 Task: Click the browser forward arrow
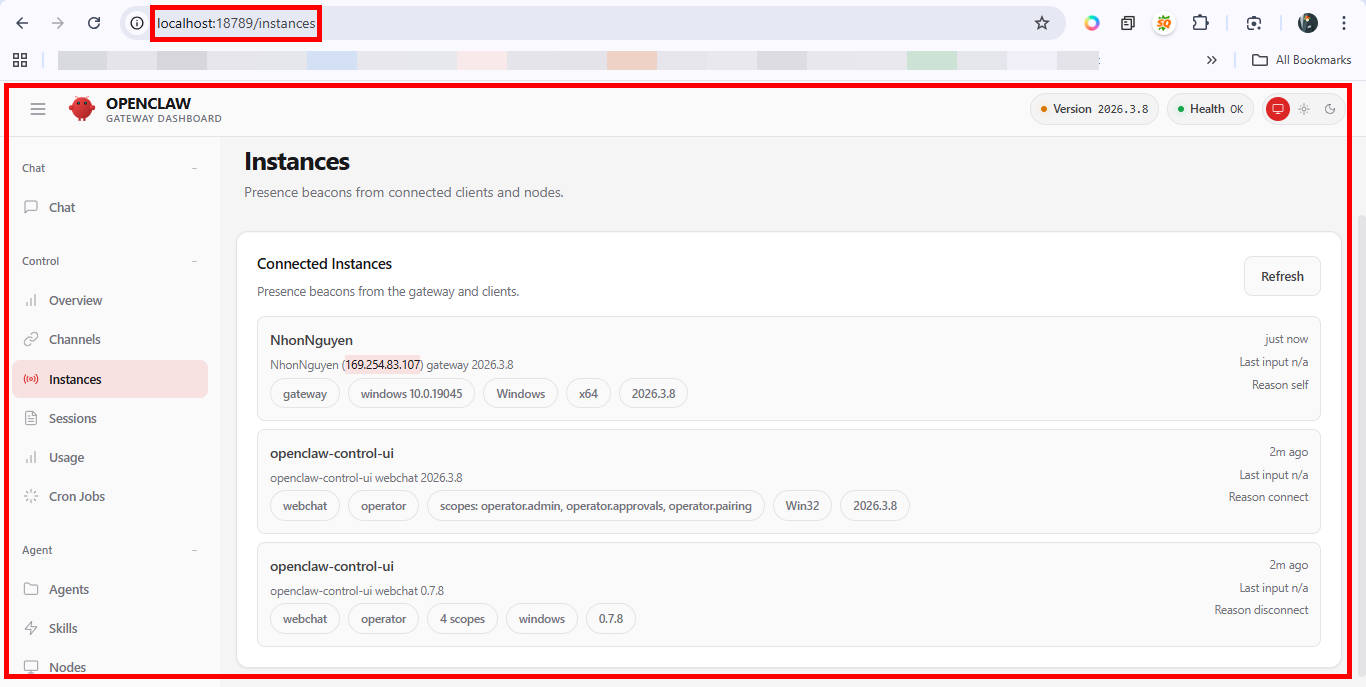pos(58,23)
